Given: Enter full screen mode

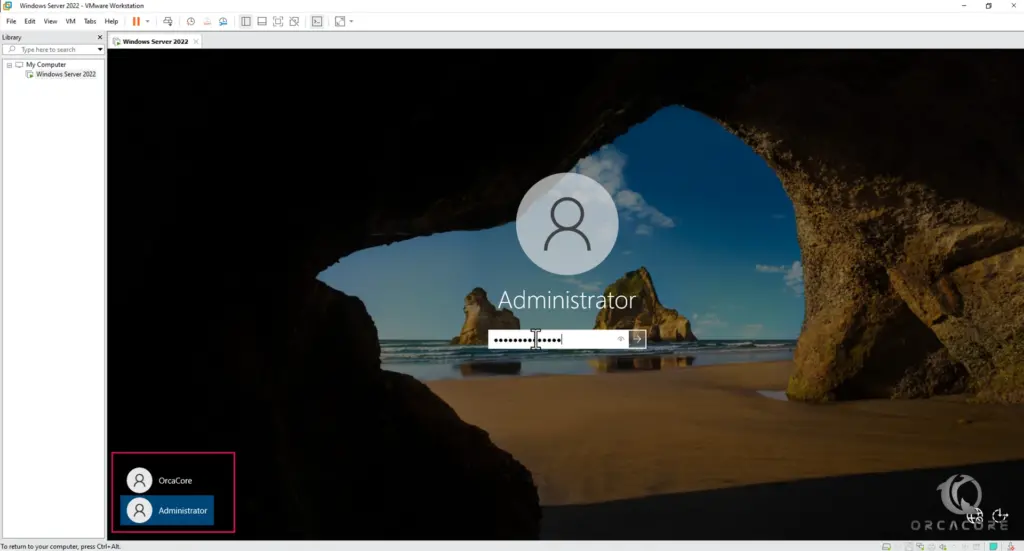Looking at the screenshot, I should (278, 22).
